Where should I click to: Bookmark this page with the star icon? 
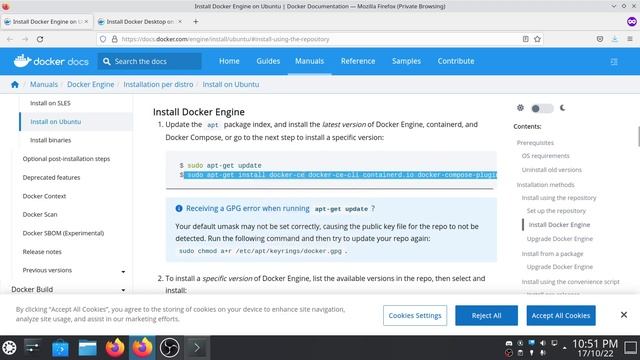538,39
